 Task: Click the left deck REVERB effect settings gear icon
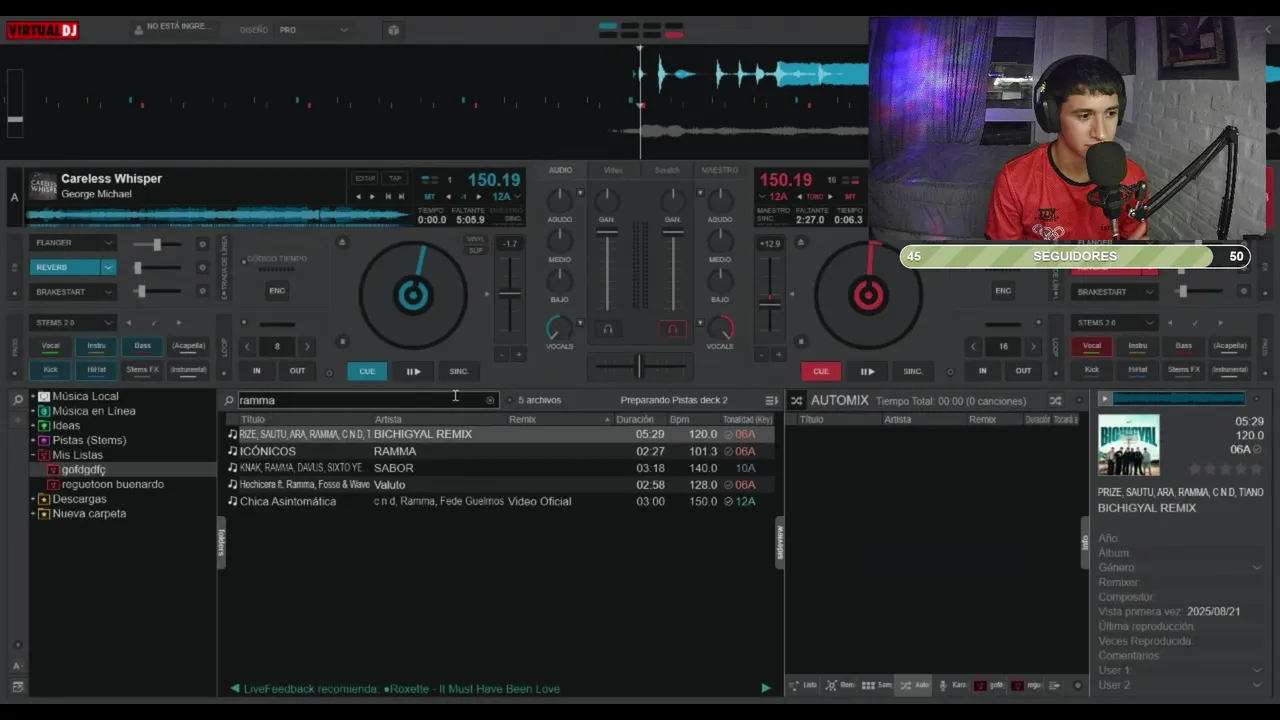coord(202,267)
